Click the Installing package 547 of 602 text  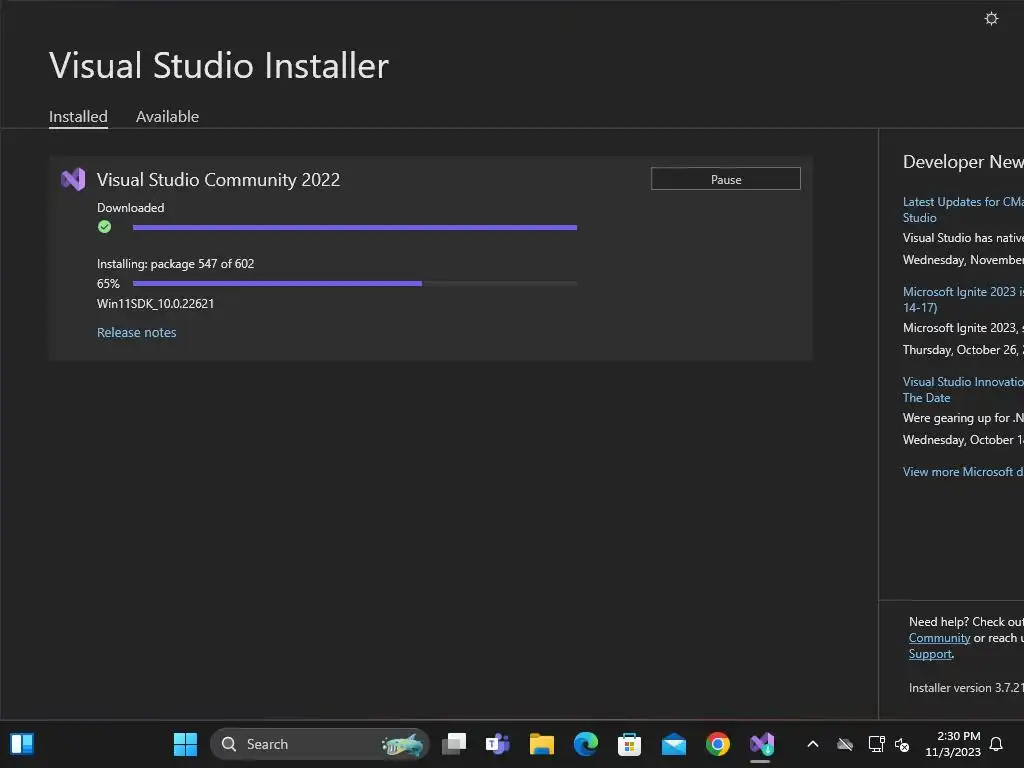(x=176, y=264)
